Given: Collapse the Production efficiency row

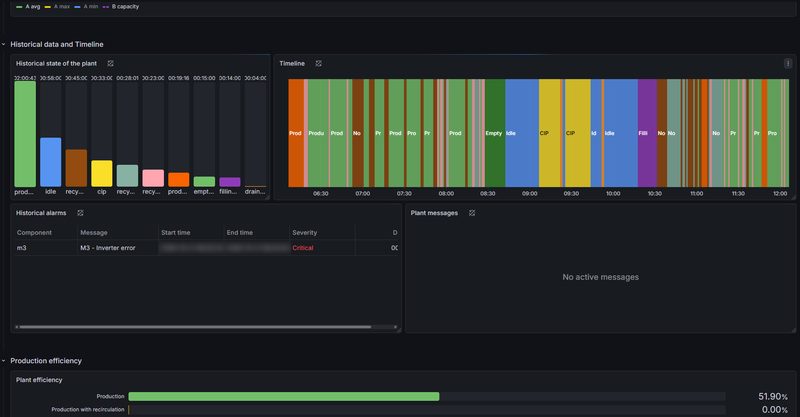Looking at the screenshot, I should pyautogui.click(x=4, y=361).
